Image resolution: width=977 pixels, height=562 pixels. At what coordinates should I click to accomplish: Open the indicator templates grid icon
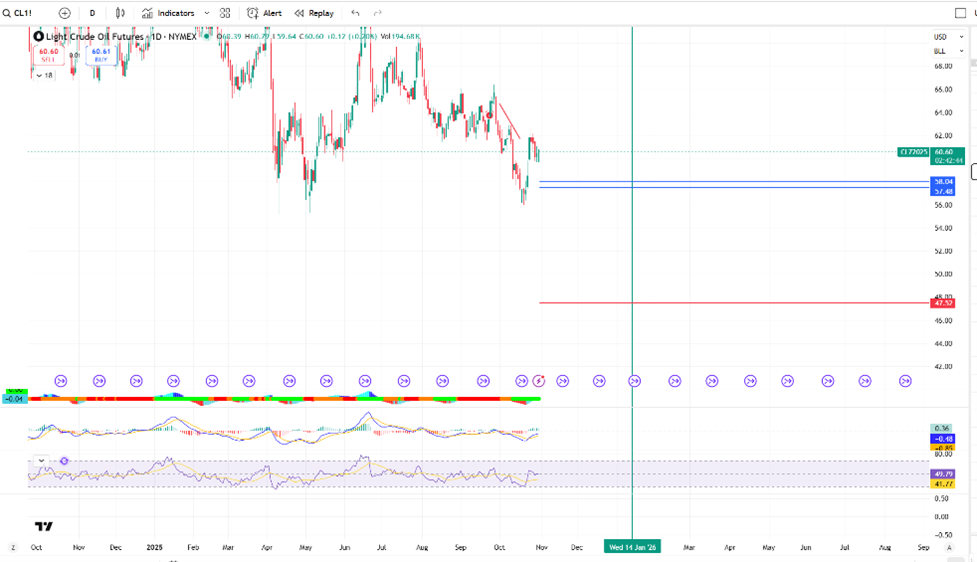click(x=225, y=13)
